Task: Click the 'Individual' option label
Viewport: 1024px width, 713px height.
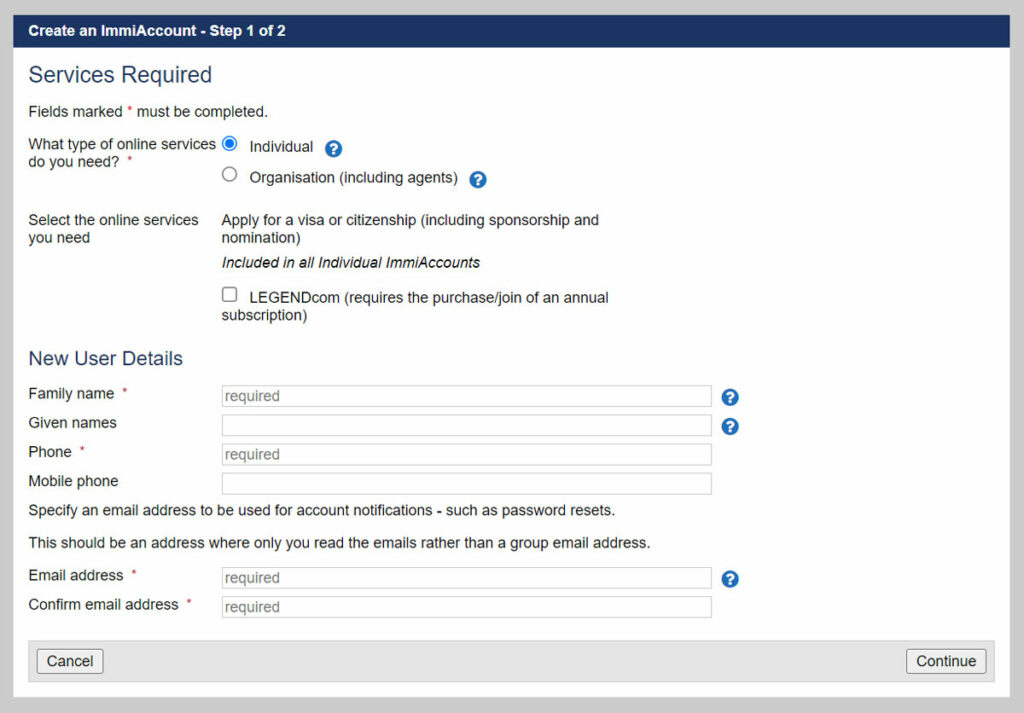Action: [281, 147]
